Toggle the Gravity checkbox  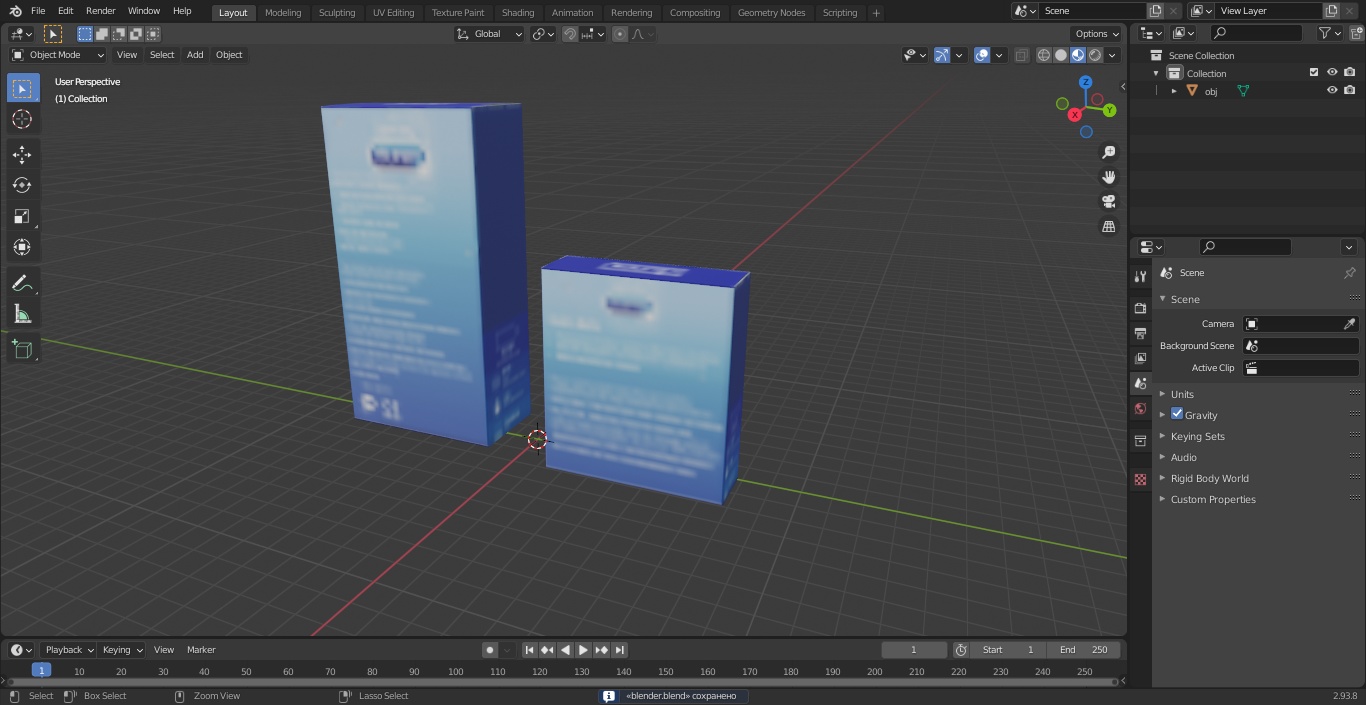pyautogui.click(x=1177, y=414)
